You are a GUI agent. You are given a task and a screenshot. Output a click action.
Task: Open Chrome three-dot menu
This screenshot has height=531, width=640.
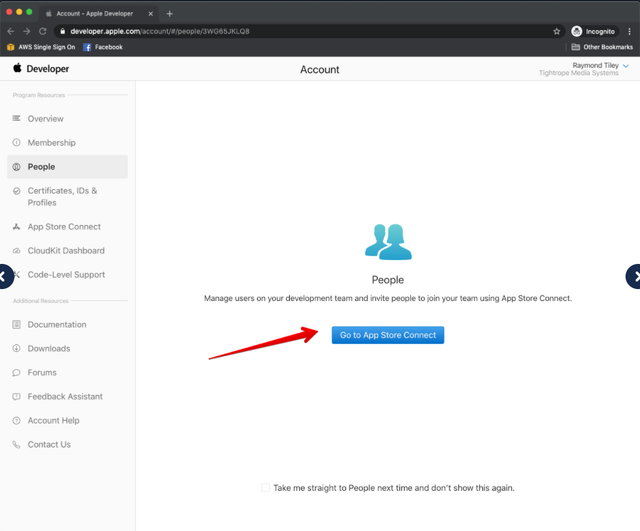pos(629,31)
